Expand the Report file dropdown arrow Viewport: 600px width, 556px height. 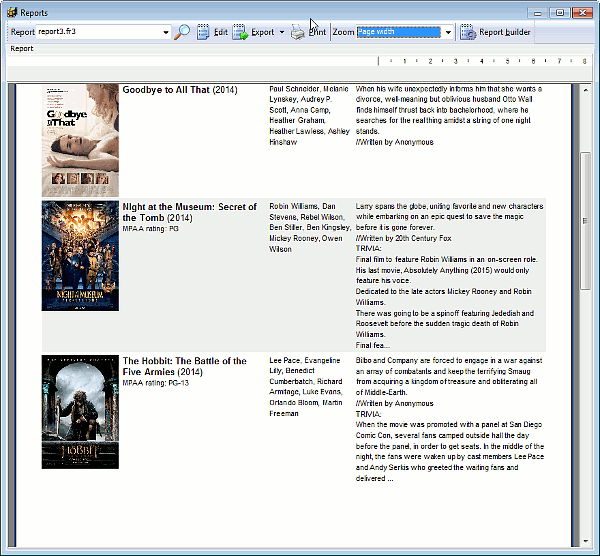point(166,32)
